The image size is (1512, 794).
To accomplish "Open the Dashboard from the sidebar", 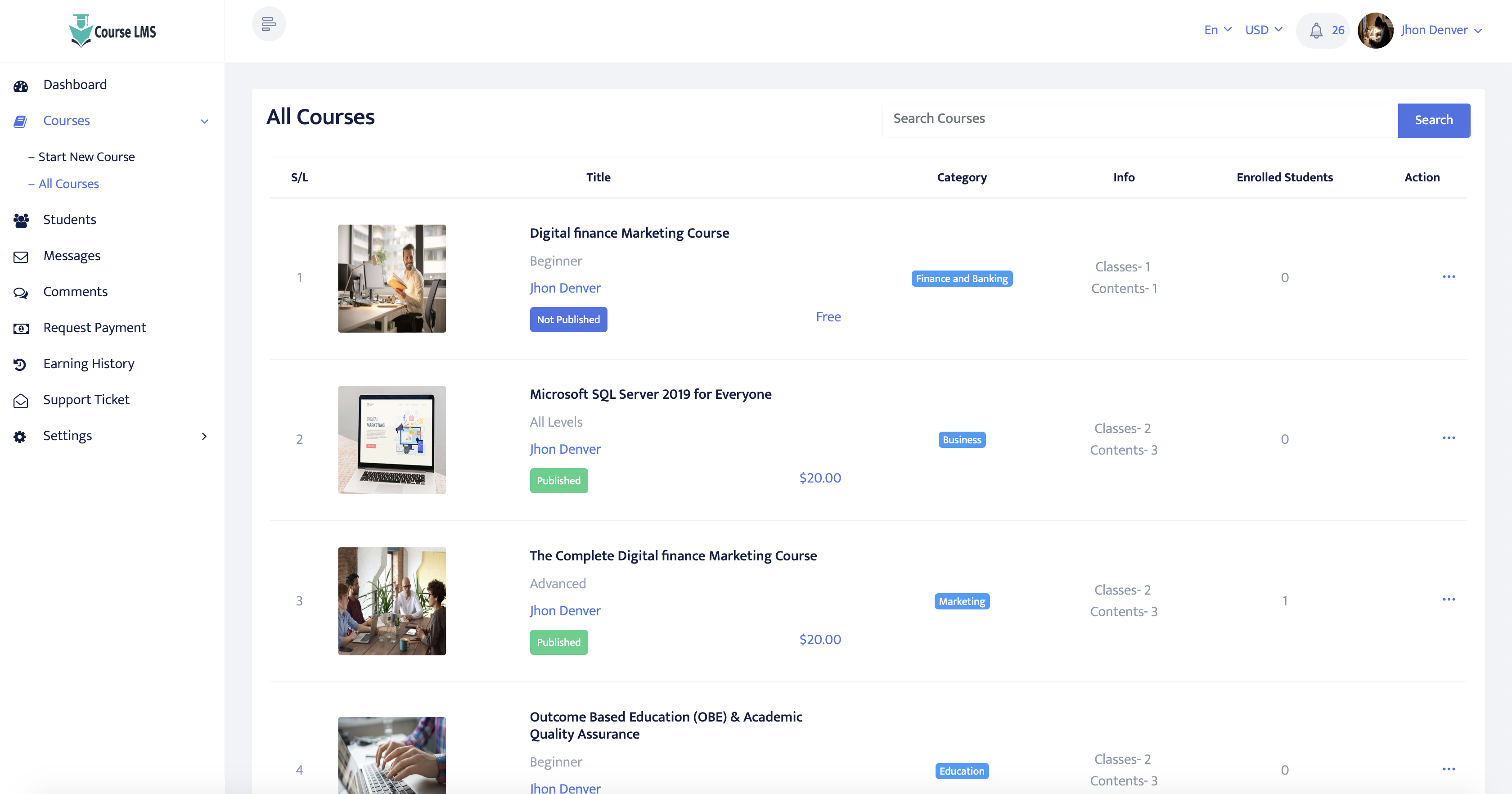I will tap(75, 84).
